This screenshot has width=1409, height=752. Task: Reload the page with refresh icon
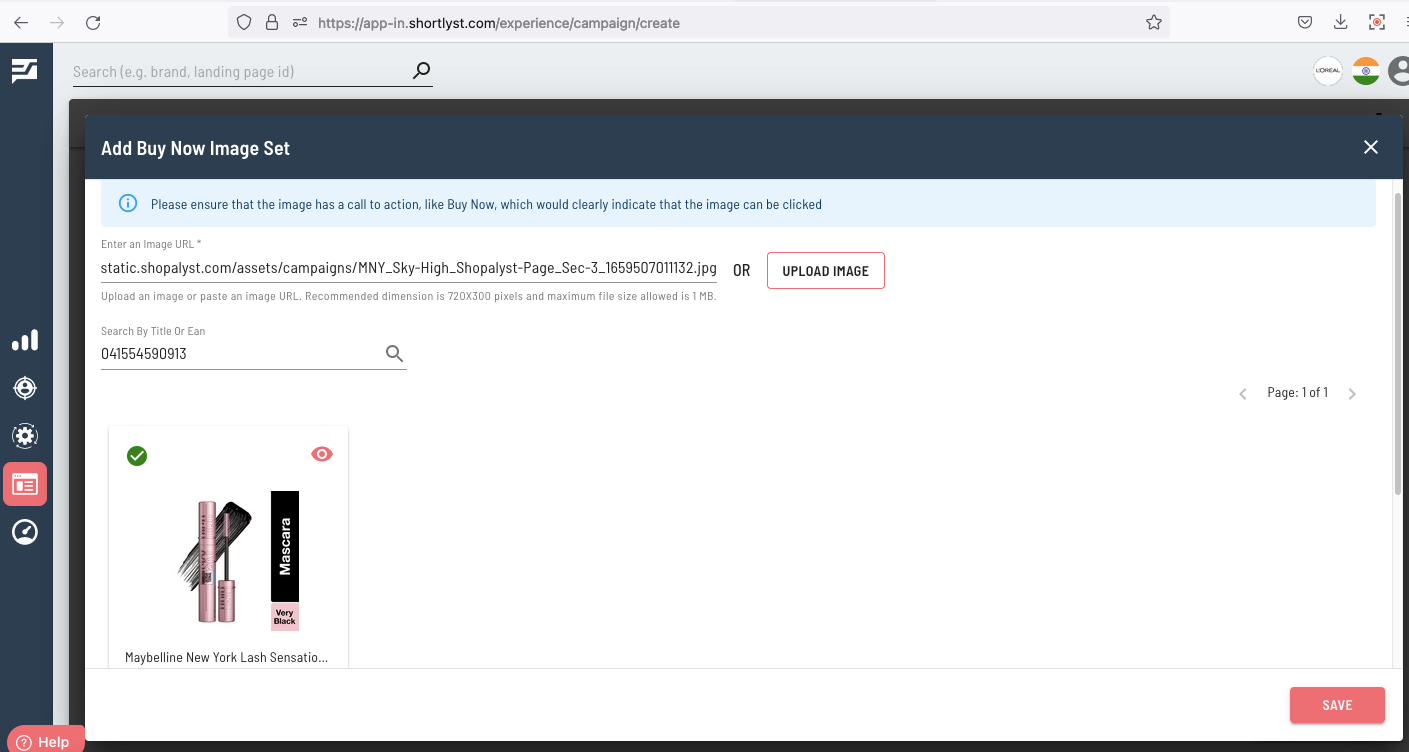click(x=93, y=22)
